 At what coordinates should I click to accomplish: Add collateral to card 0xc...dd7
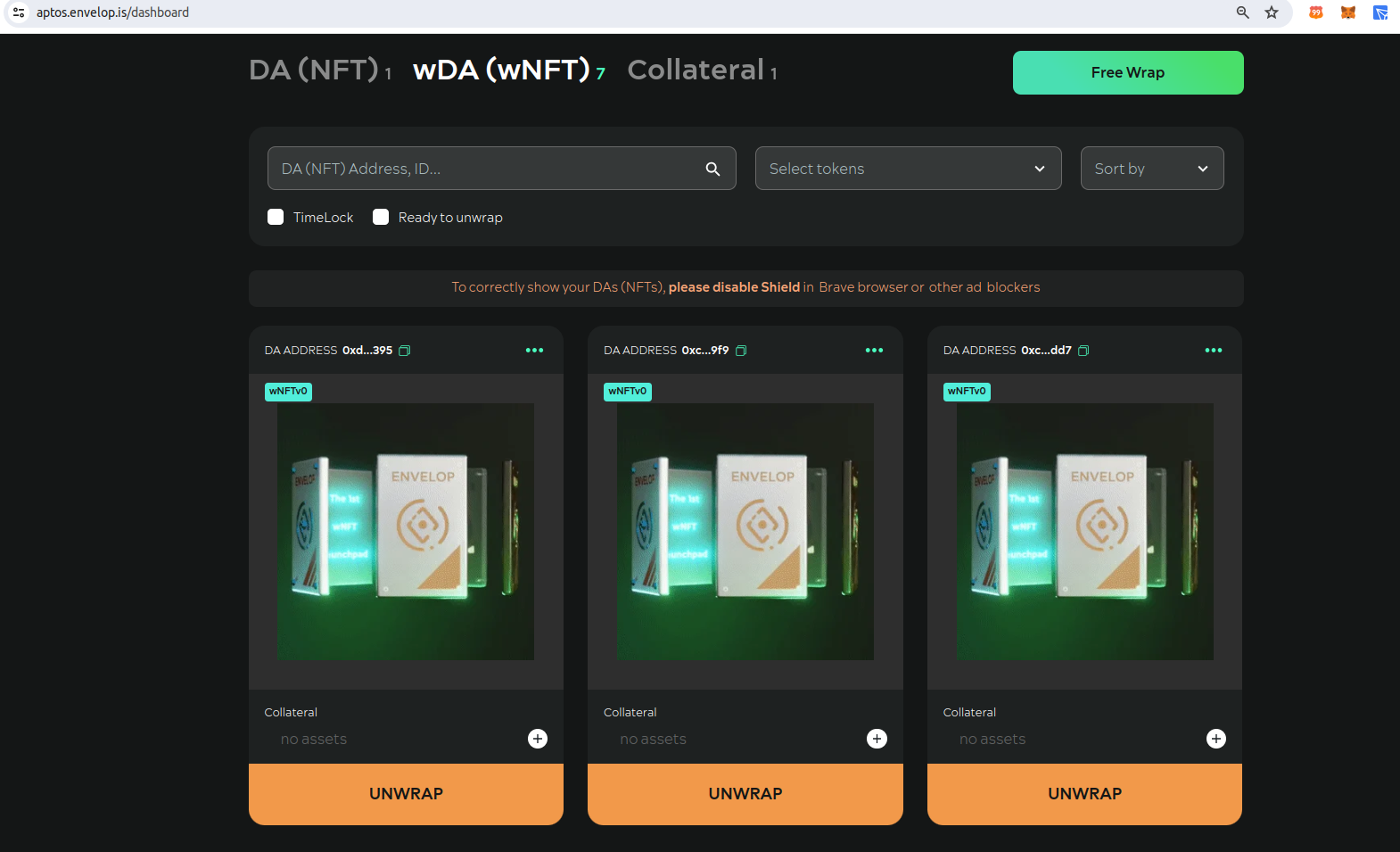[1216, 739]
